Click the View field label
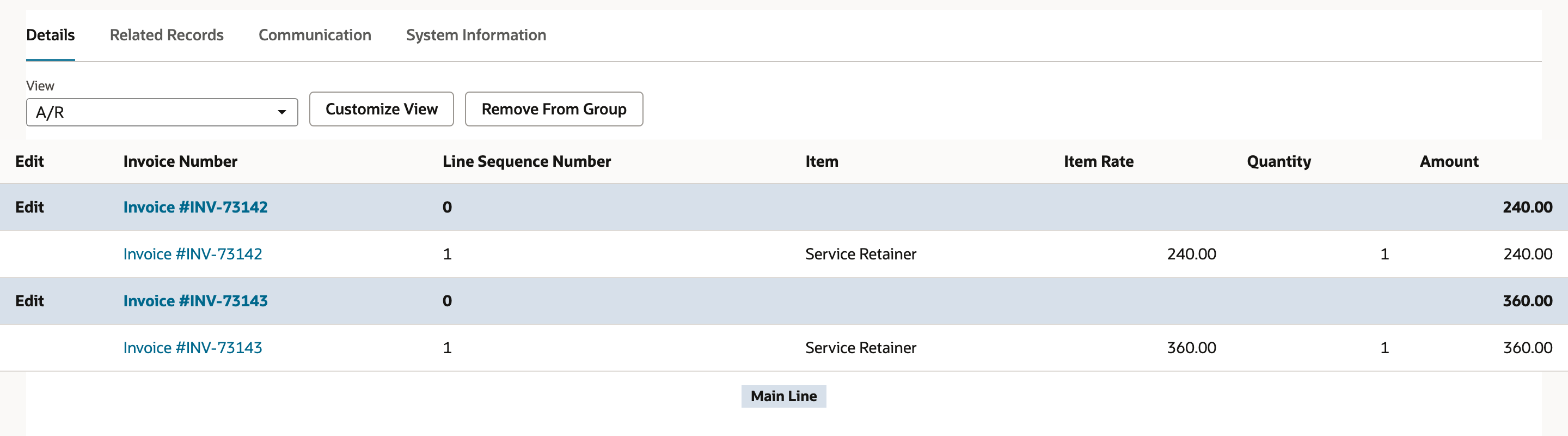 pyautogui.click(x=40, y=86)
